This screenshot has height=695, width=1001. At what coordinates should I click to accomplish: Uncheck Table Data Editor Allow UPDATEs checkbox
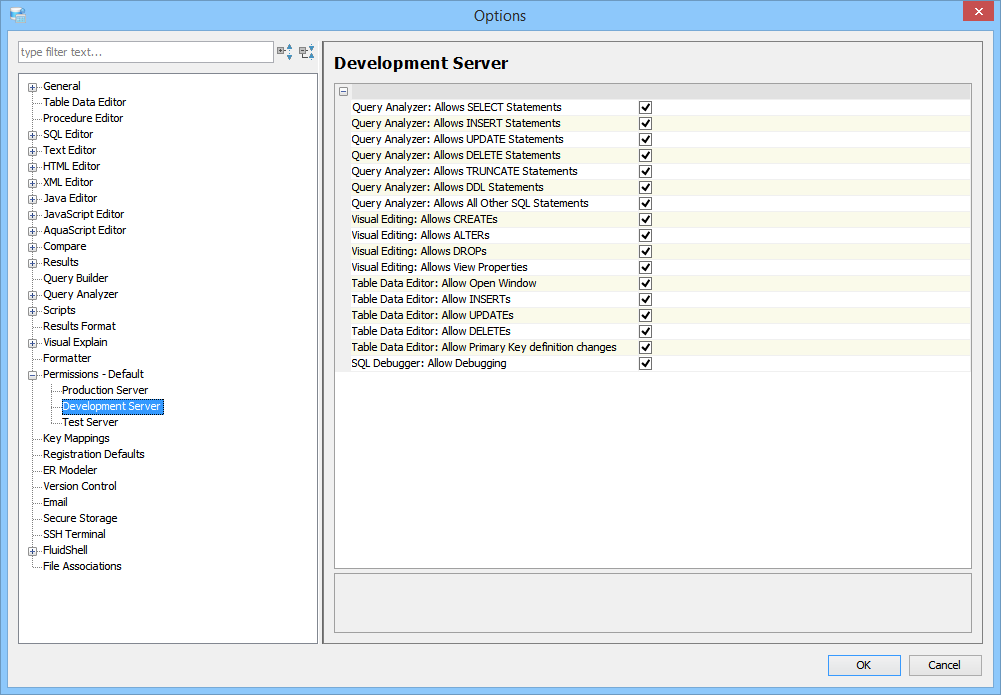tap(645, 315)
